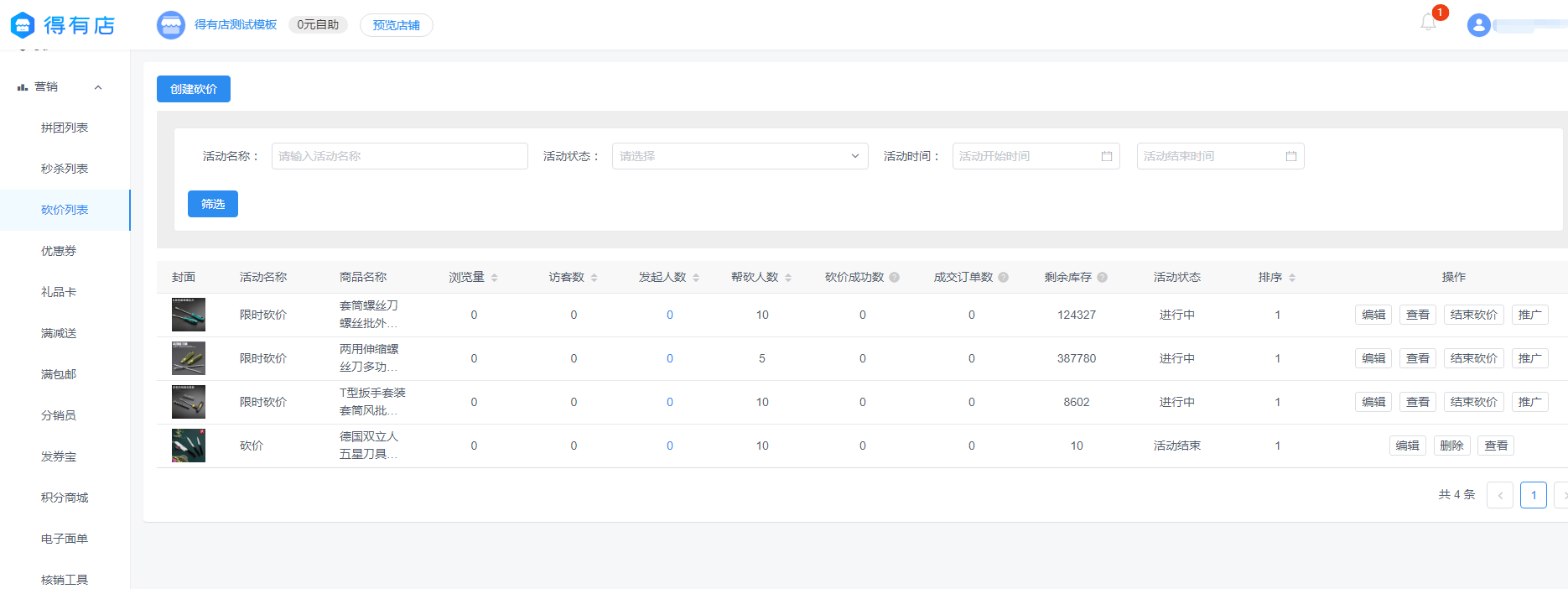Sort table by 帮砍人数 column
Viewport: 1568px width, 589px height.
coord(788,278)
